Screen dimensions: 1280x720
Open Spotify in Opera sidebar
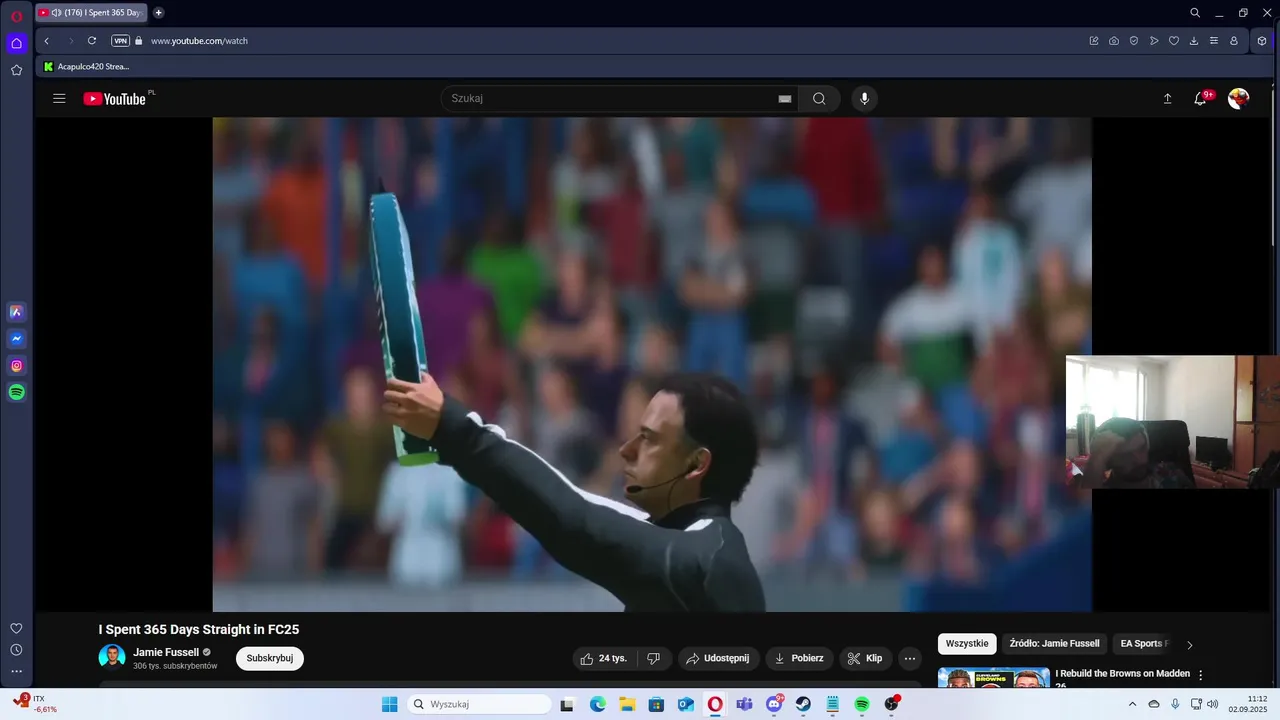[16, 393]
